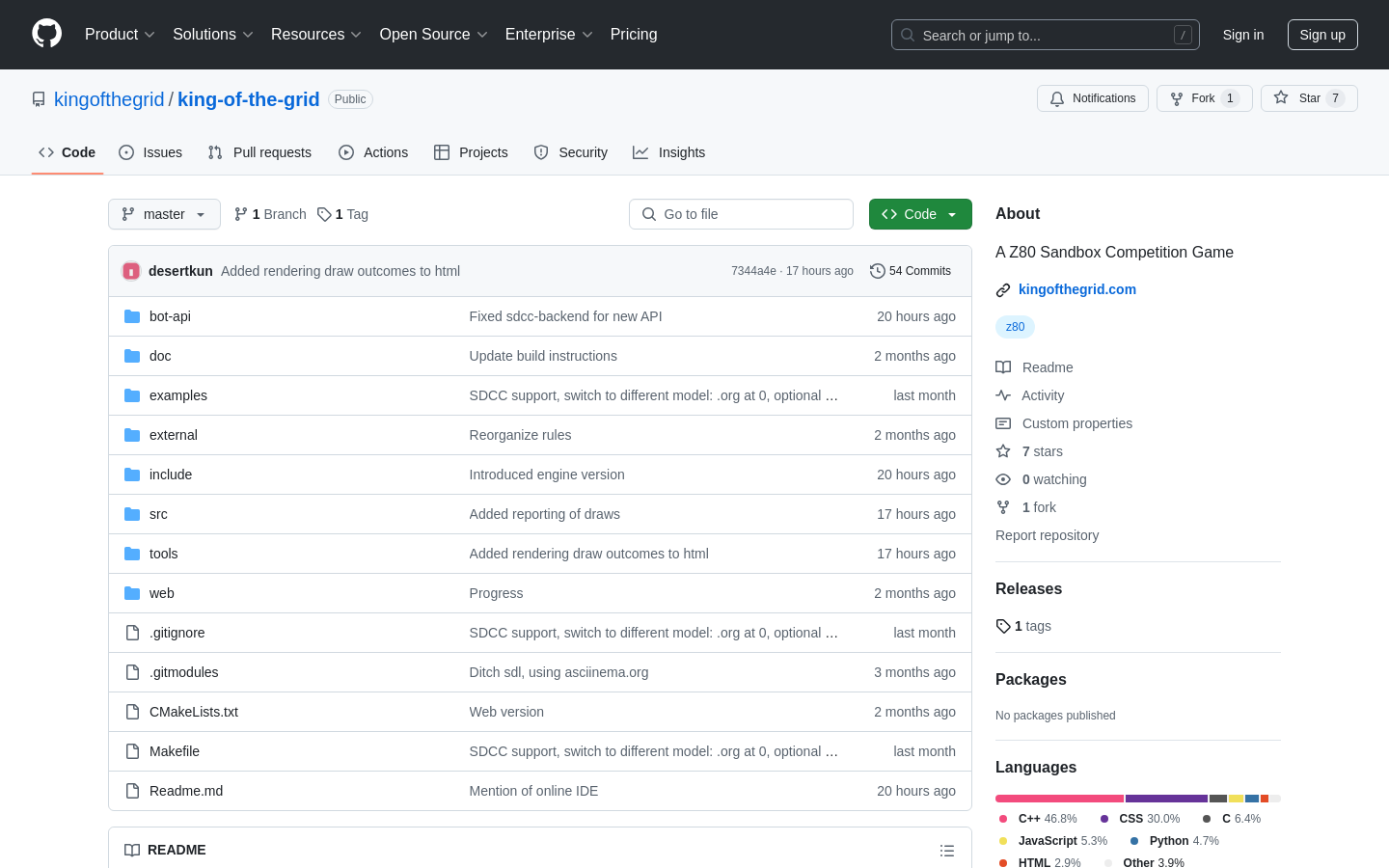Viewport: 1389px width, 868px height.
Task: Open commit hash 7344a4e
Action: pyautogui.click(x=753, y=271)
